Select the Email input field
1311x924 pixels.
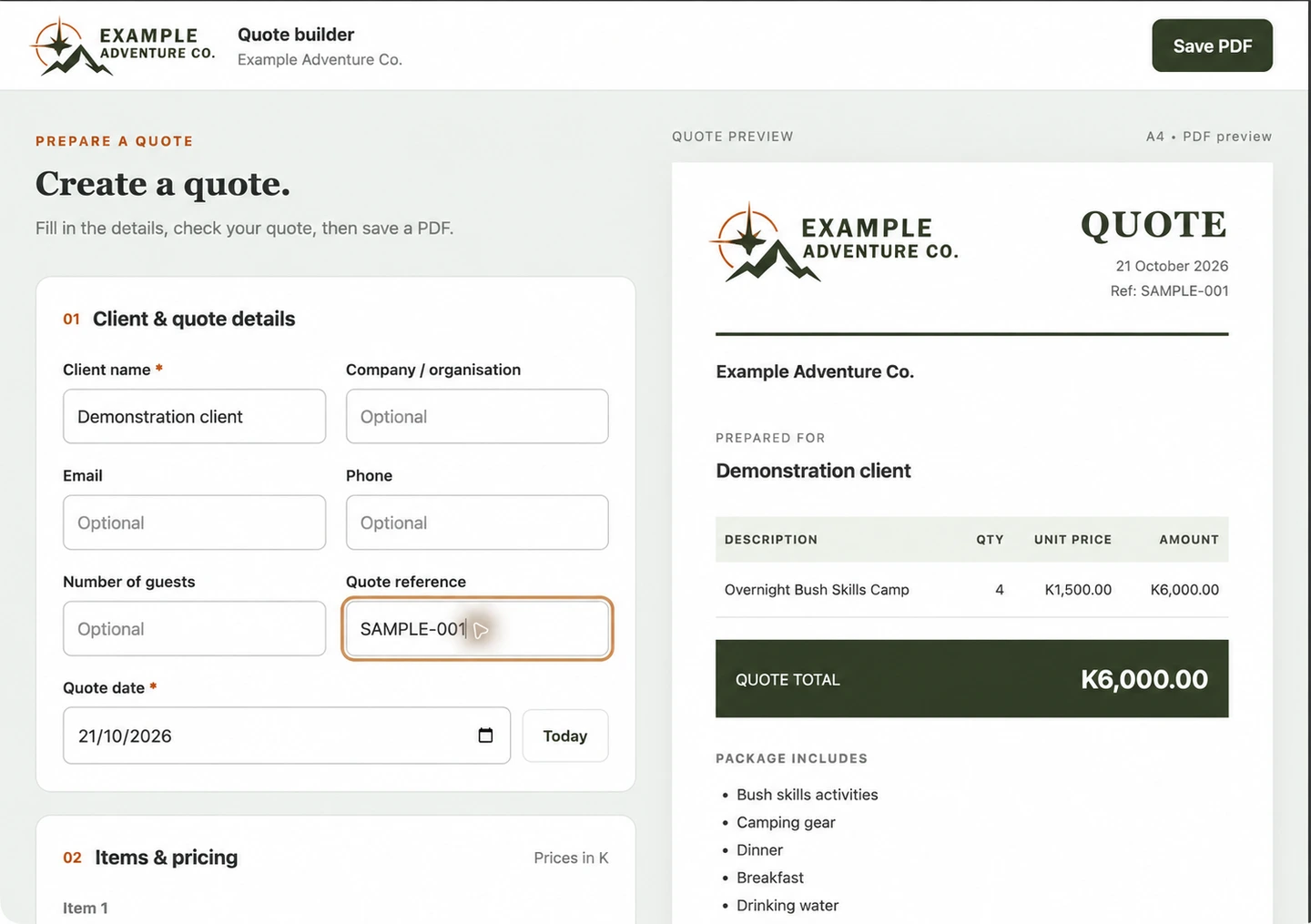[194, 523]
